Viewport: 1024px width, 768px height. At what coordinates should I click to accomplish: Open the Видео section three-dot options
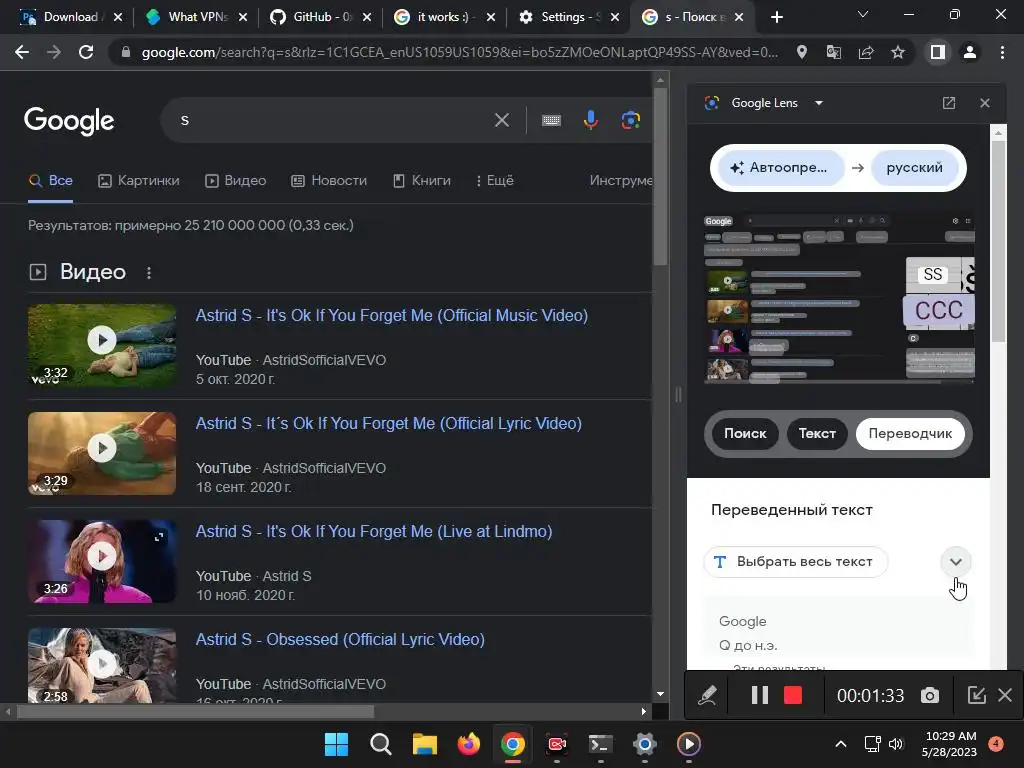149,272
